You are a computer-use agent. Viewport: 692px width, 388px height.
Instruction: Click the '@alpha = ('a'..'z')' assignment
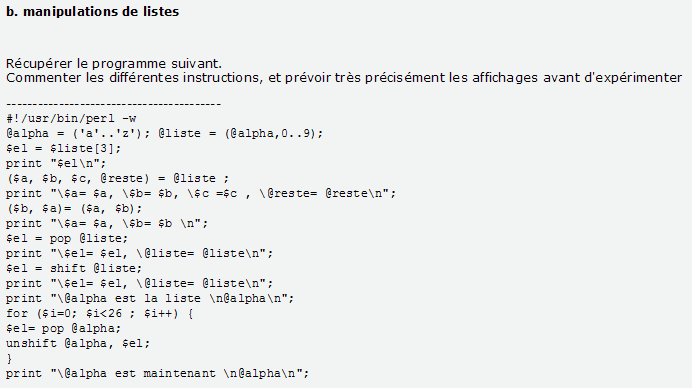[x=79, y=133]
